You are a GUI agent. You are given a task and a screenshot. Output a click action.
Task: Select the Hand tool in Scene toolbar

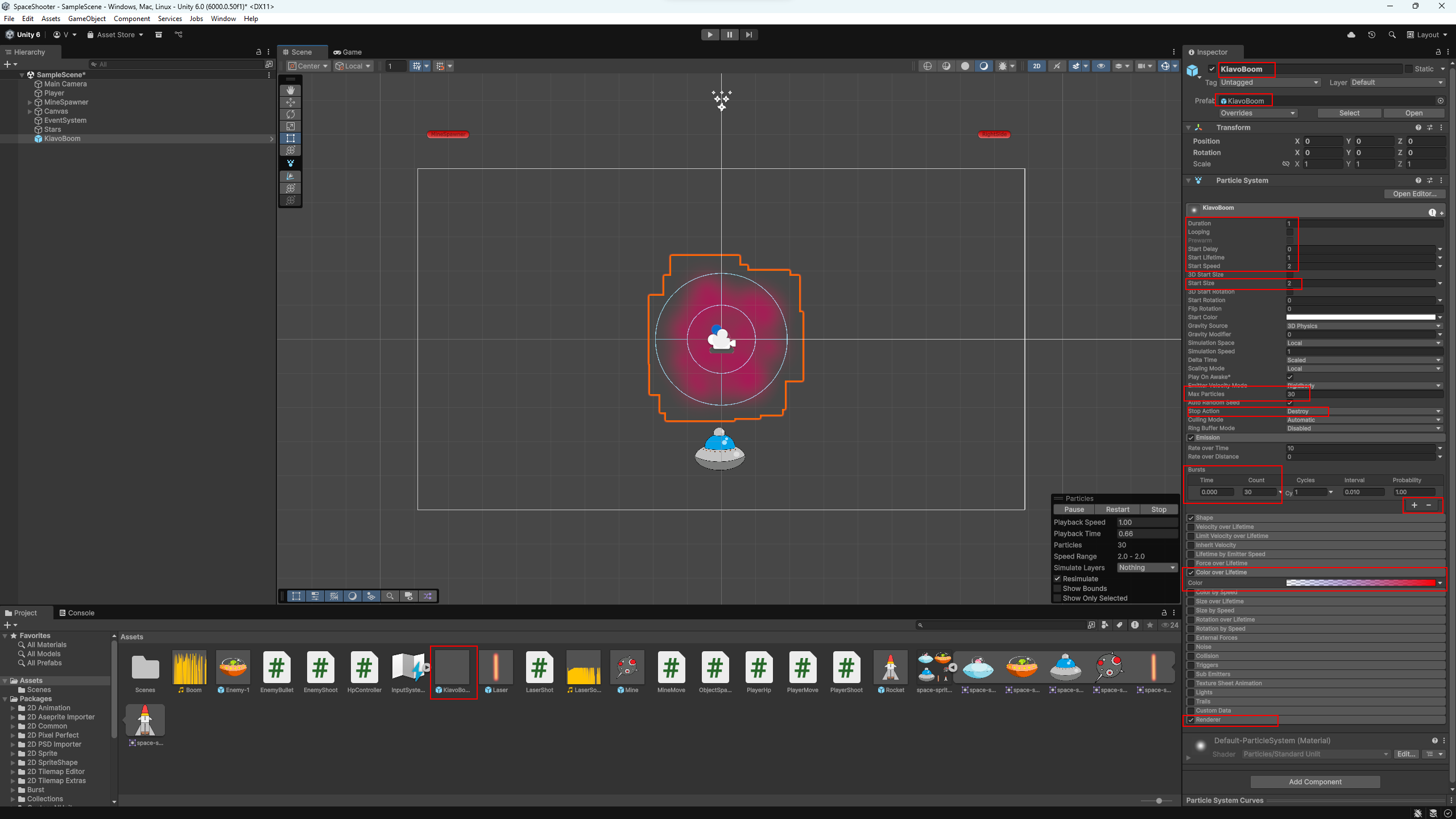(291, 90)
